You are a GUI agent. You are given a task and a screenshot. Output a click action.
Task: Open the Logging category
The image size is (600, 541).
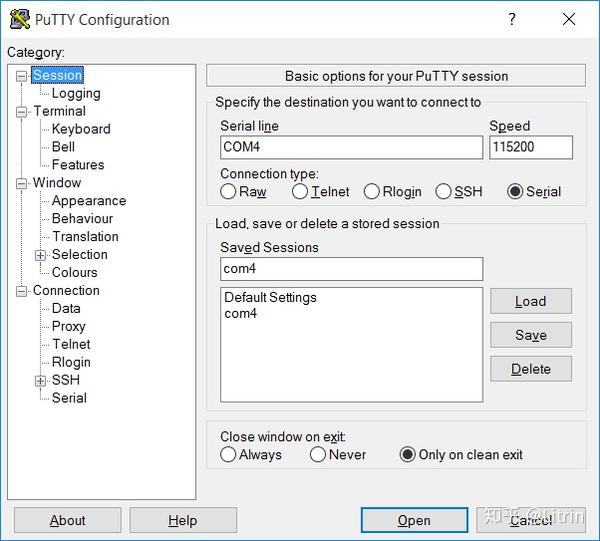(76, 94)
